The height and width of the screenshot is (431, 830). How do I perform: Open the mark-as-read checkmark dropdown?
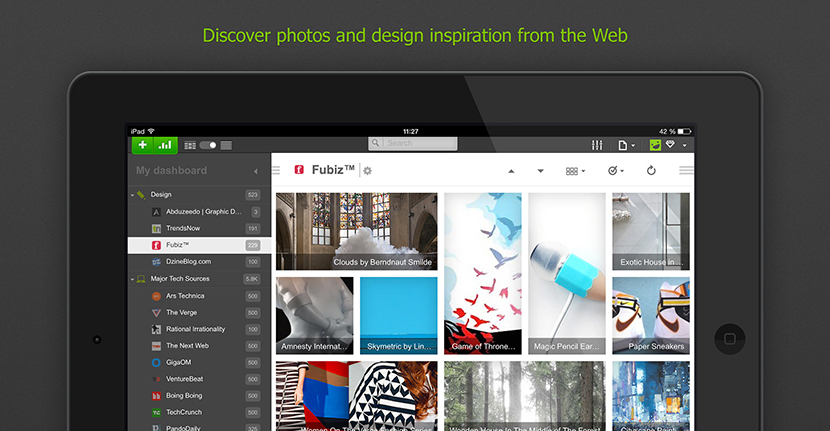(616, 170)
